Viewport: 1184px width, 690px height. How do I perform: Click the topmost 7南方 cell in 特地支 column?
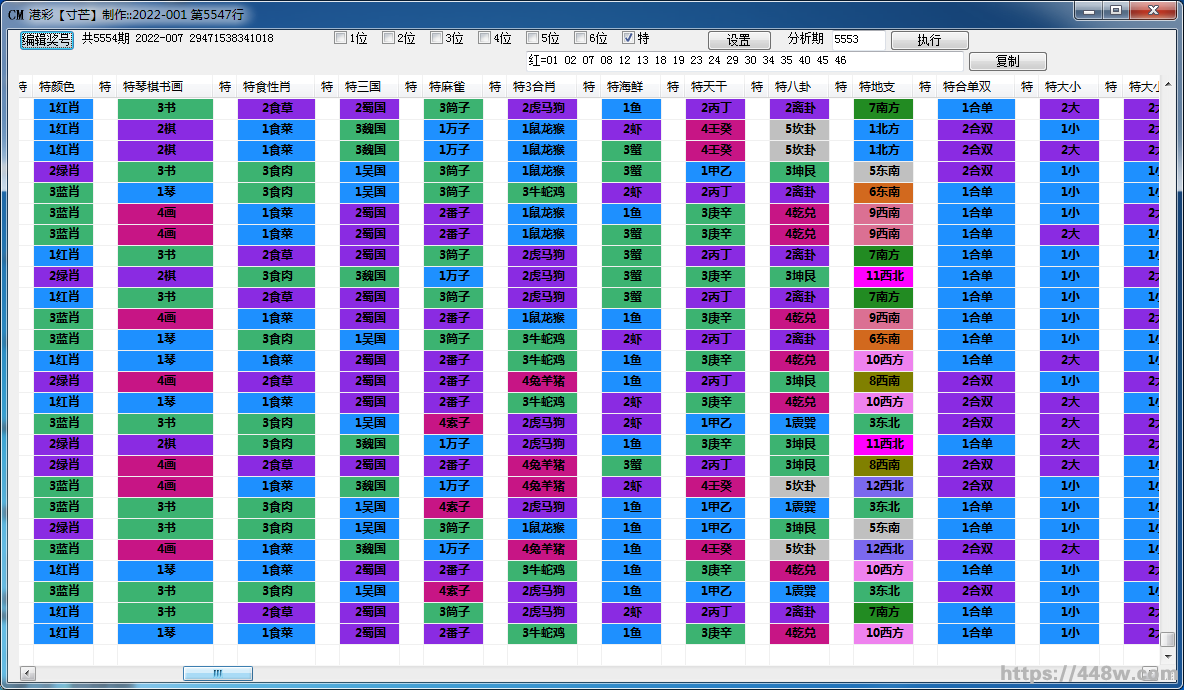tap(884, 108)
